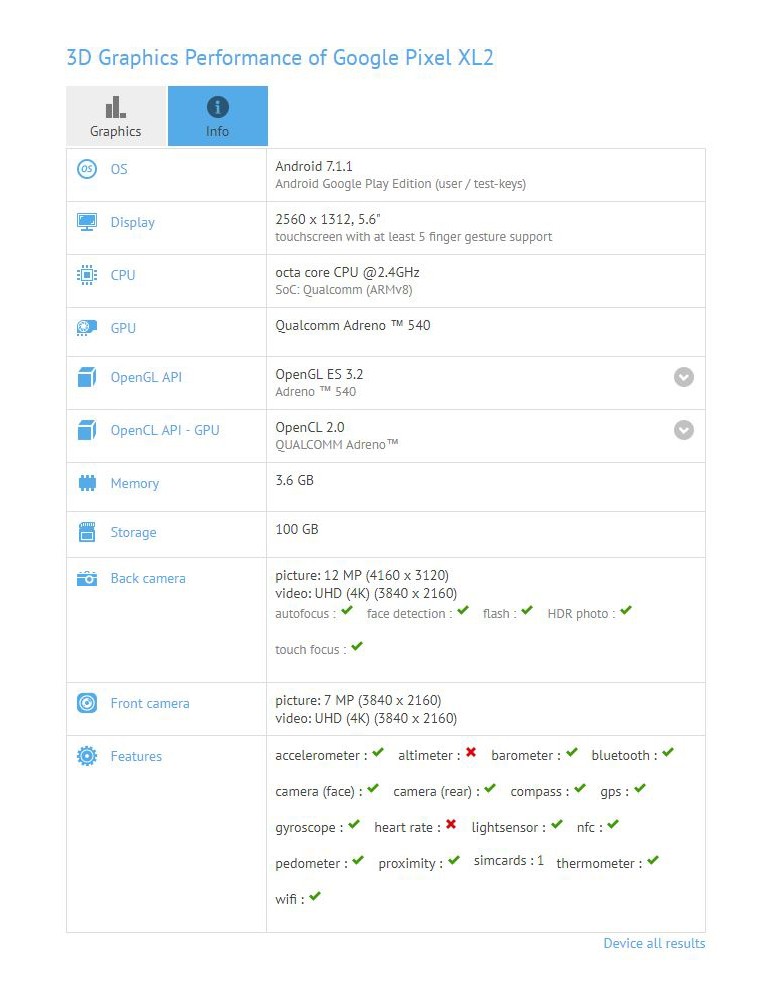Click the Storage label
774x992 pixels.
point(134,533)
